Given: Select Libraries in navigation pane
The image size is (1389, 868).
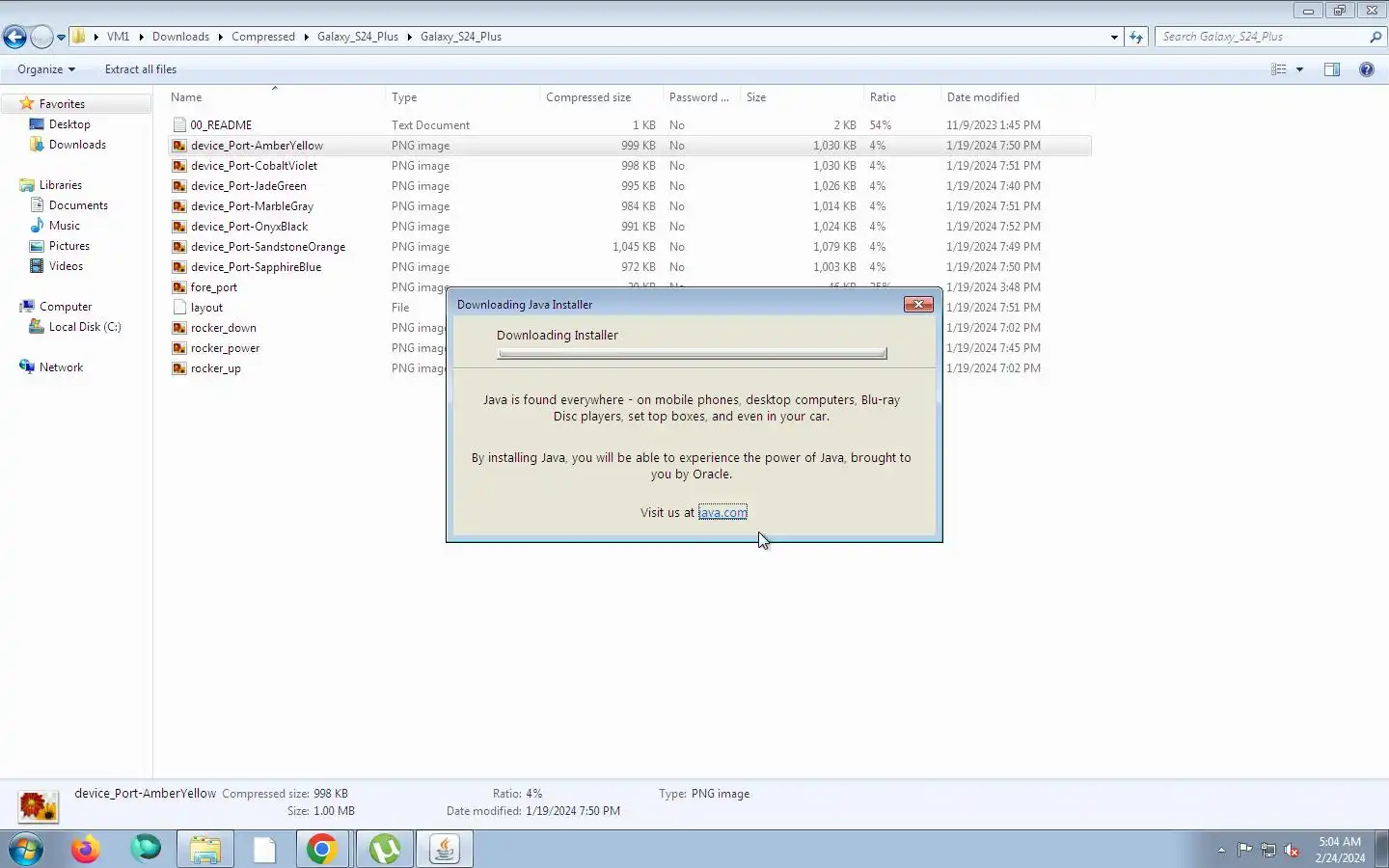Looking at the screenshot, I should click(60, 185).
